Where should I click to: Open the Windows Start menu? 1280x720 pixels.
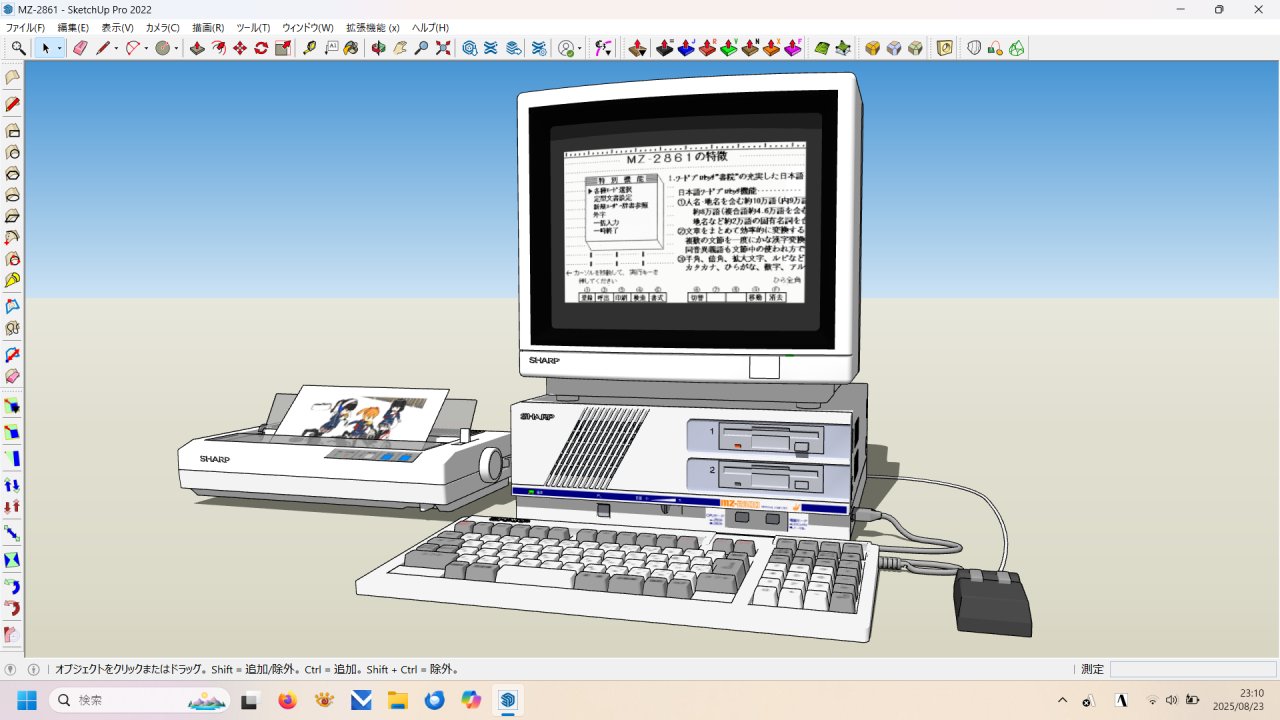click(x=26, y=700)
